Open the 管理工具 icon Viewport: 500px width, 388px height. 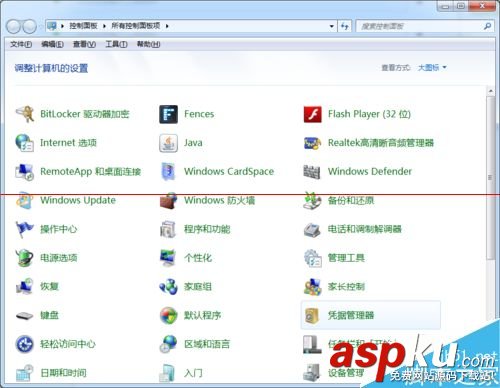point(313,258)
